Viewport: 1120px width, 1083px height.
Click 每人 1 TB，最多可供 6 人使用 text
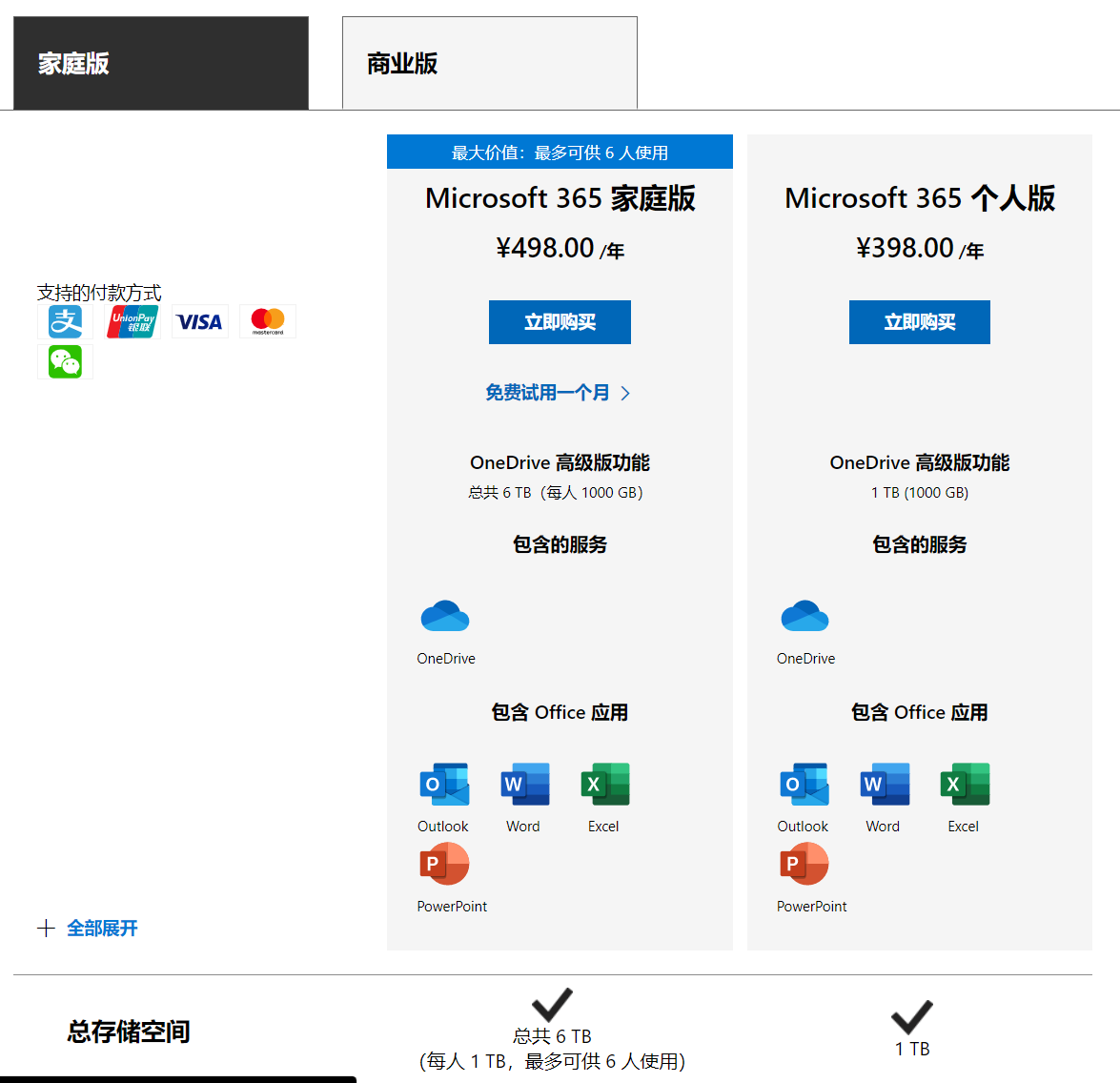[x=552, y=1062]
